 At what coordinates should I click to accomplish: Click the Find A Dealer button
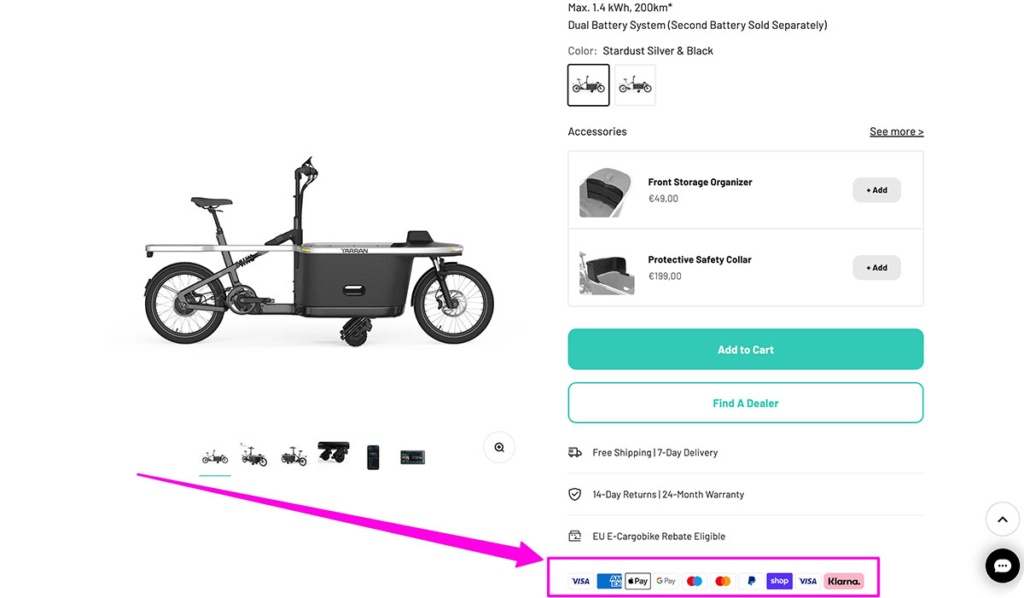745,403
